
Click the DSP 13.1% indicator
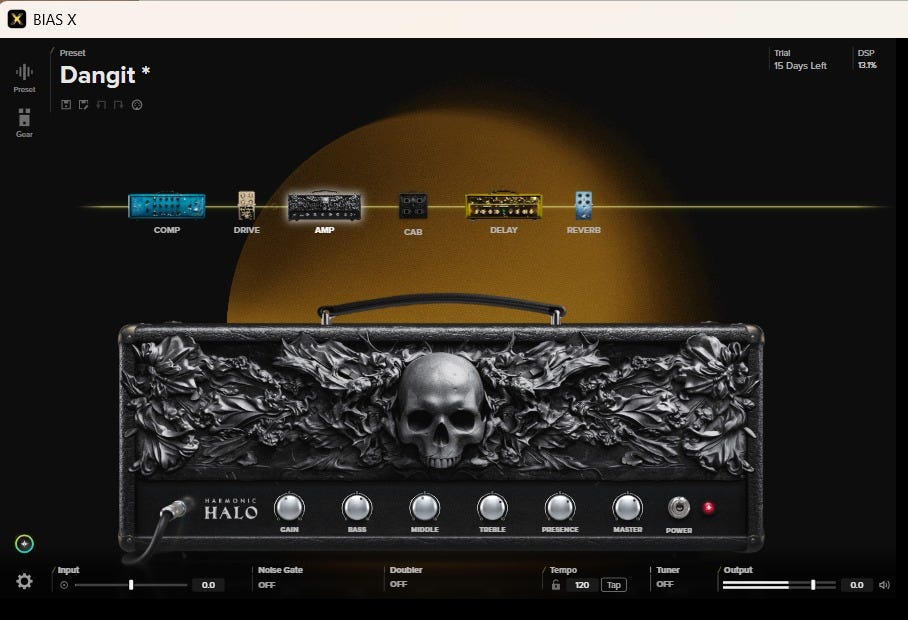(x=867, y=59)
